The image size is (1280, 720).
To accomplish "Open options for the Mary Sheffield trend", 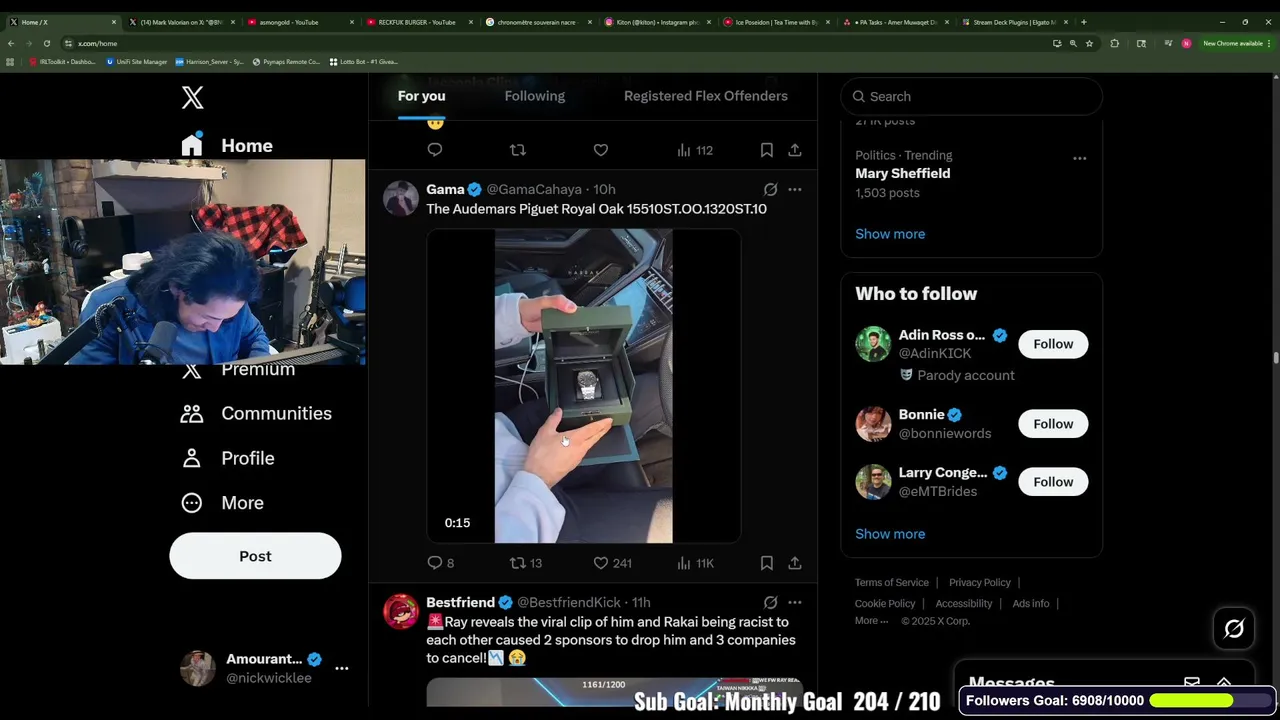I will click(1079, 158).
